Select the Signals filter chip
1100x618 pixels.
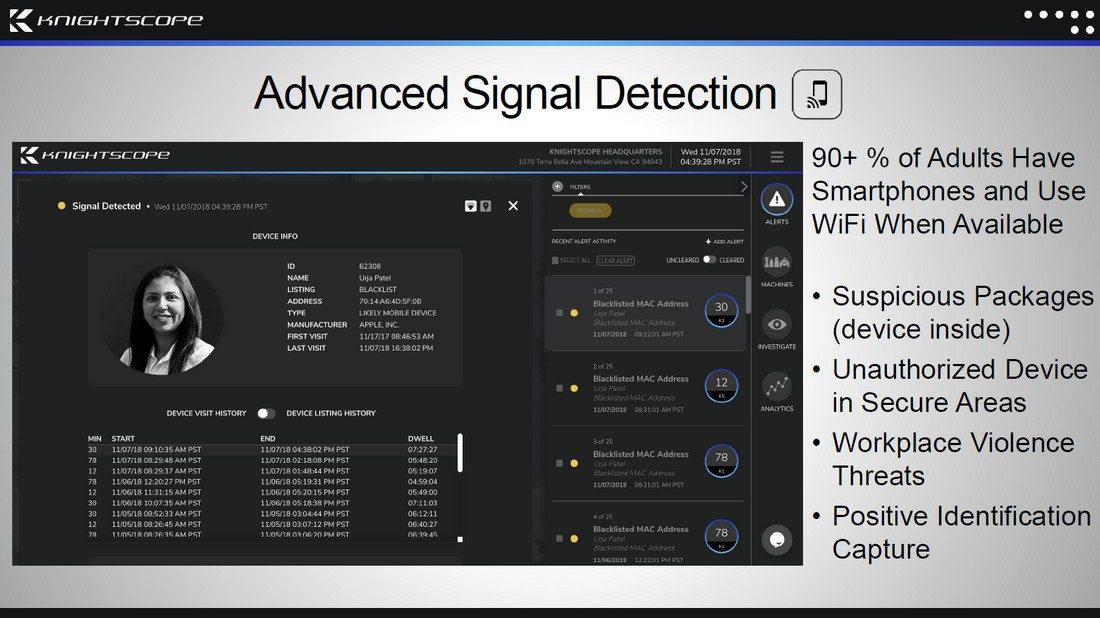pyautogui.click(x=590, y=210)
